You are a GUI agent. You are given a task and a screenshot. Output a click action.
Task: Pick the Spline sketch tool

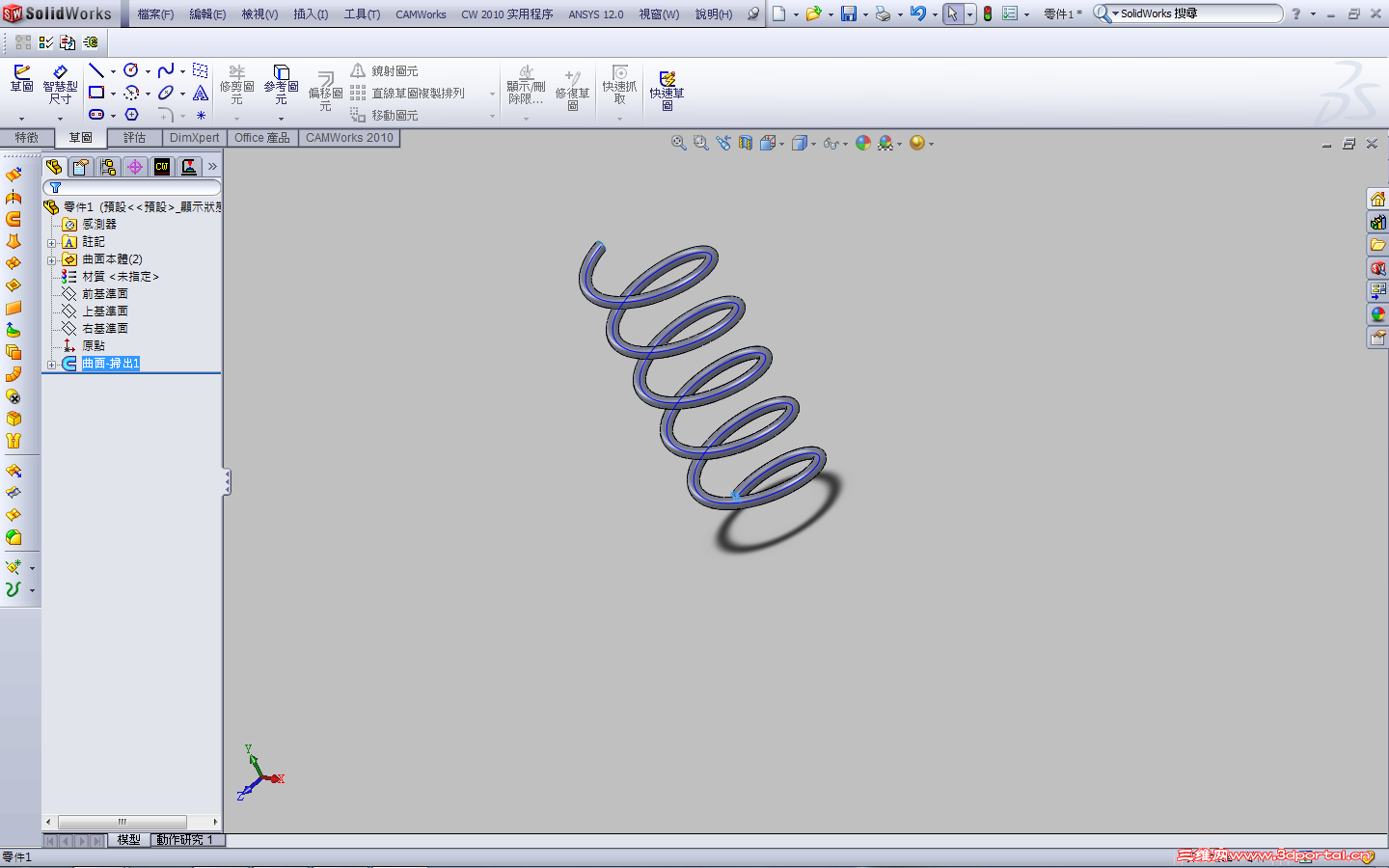[x=166, y=70]
